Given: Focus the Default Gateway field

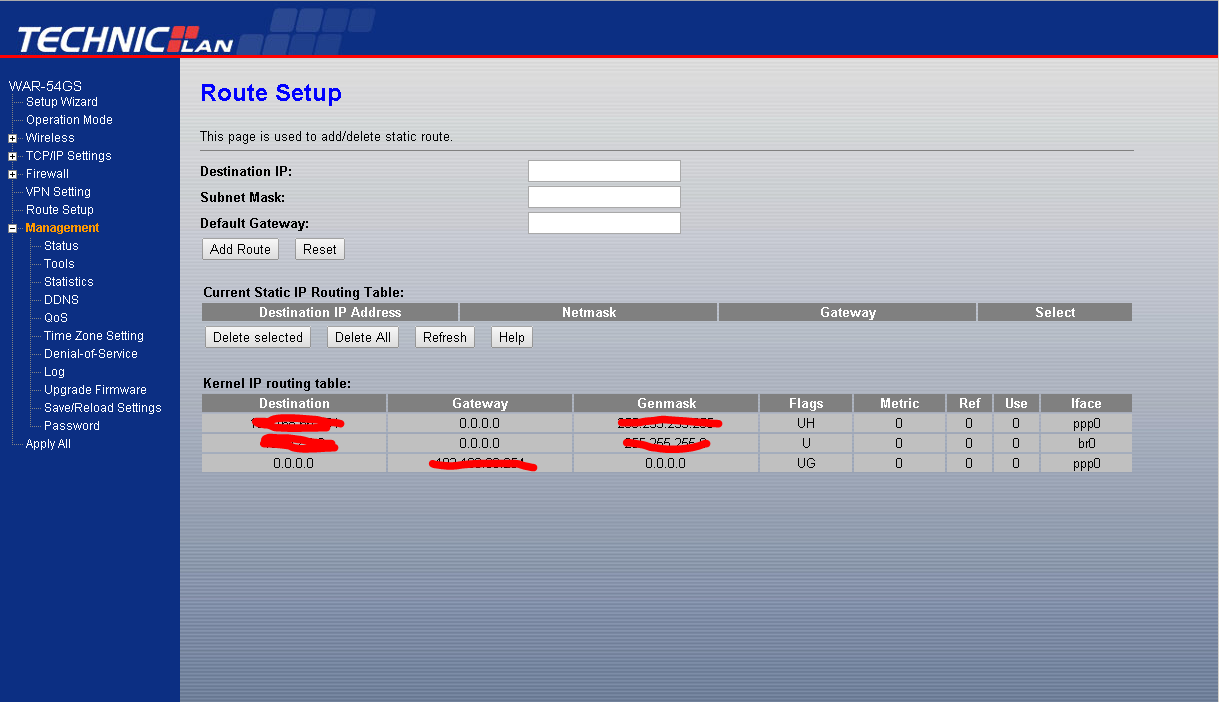Looking at the screenshot, I should pos(604,223).
